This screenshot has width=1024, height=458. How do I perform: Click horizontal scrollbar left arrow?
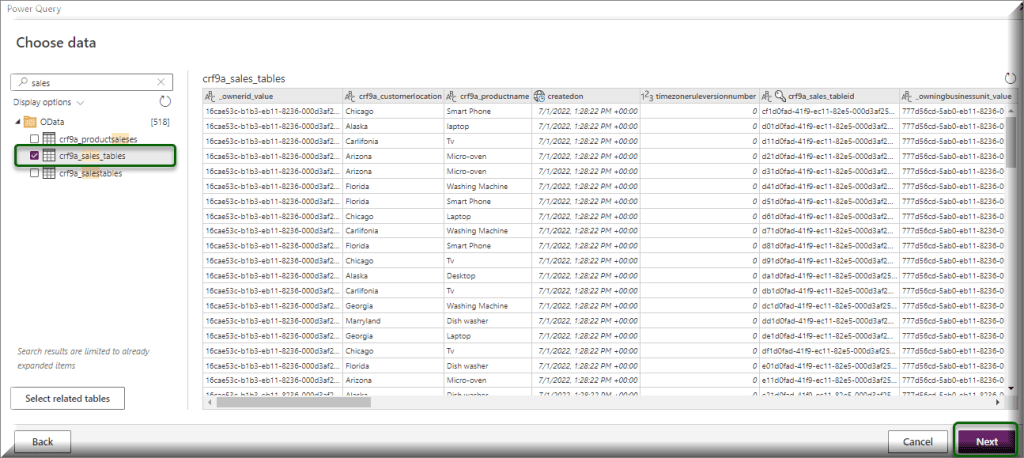[x=210, y=403]
